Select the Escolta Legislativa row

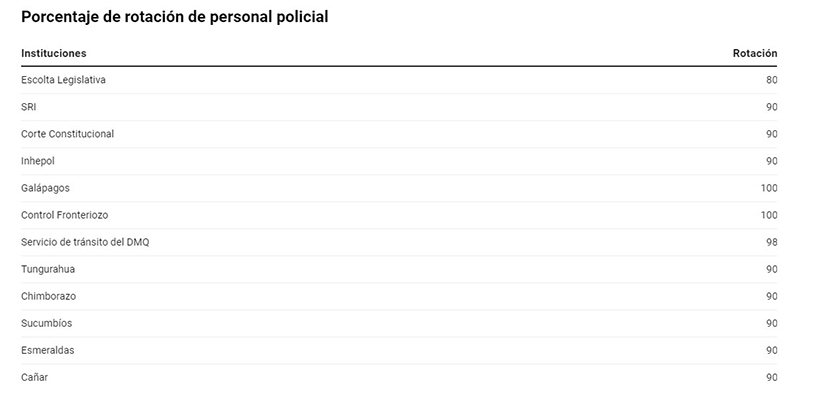(399, 80)
